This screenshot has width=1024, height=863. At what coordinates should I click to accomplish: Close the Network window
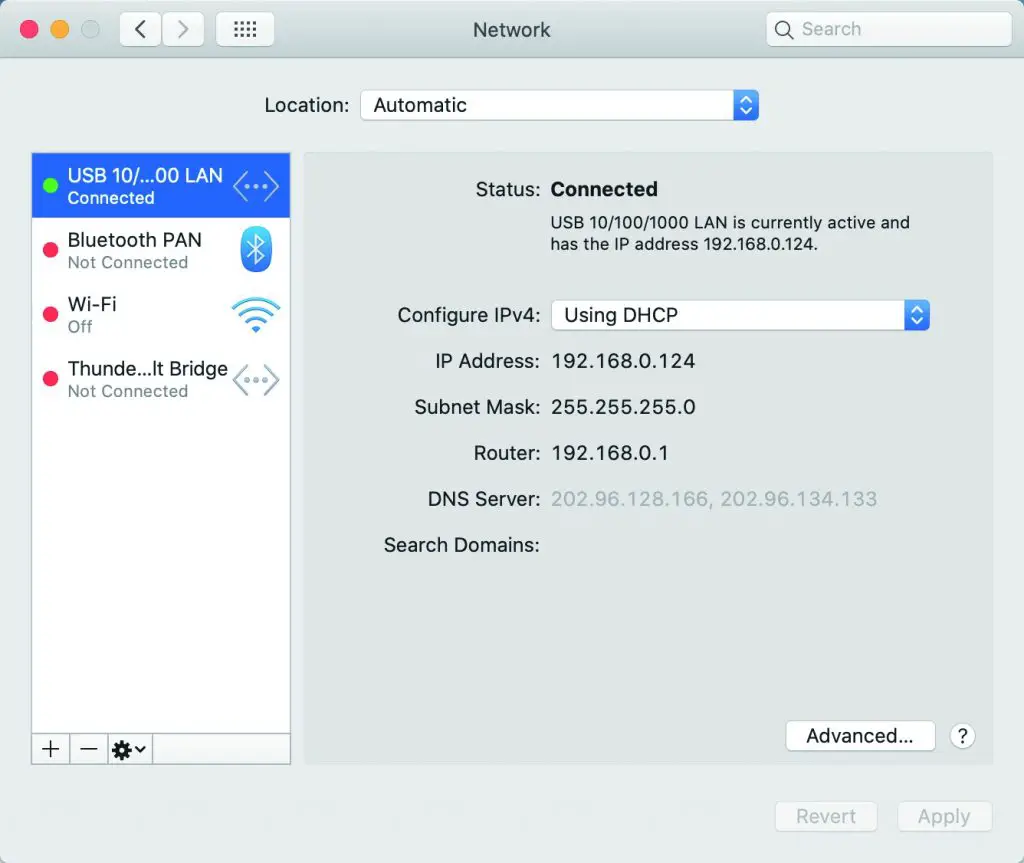(29, 29)
